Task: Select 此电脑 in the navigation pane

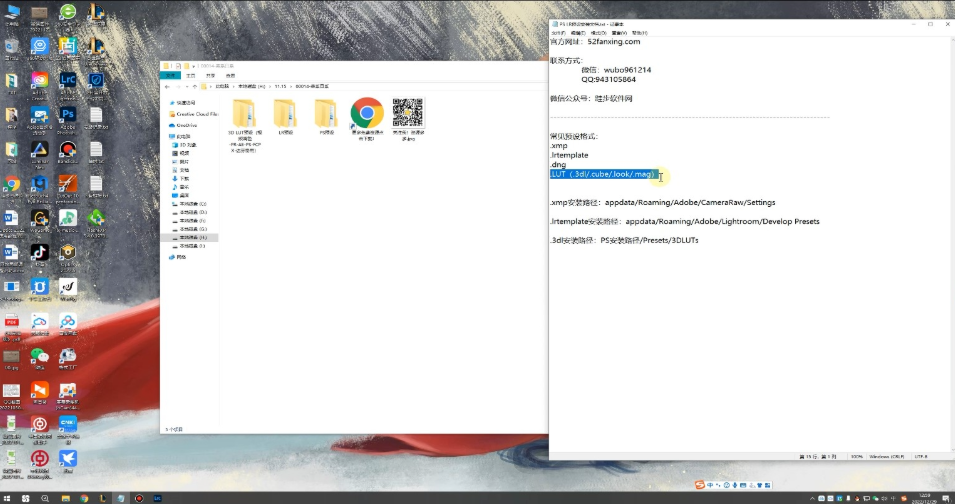Action: (x=183, y=136)
